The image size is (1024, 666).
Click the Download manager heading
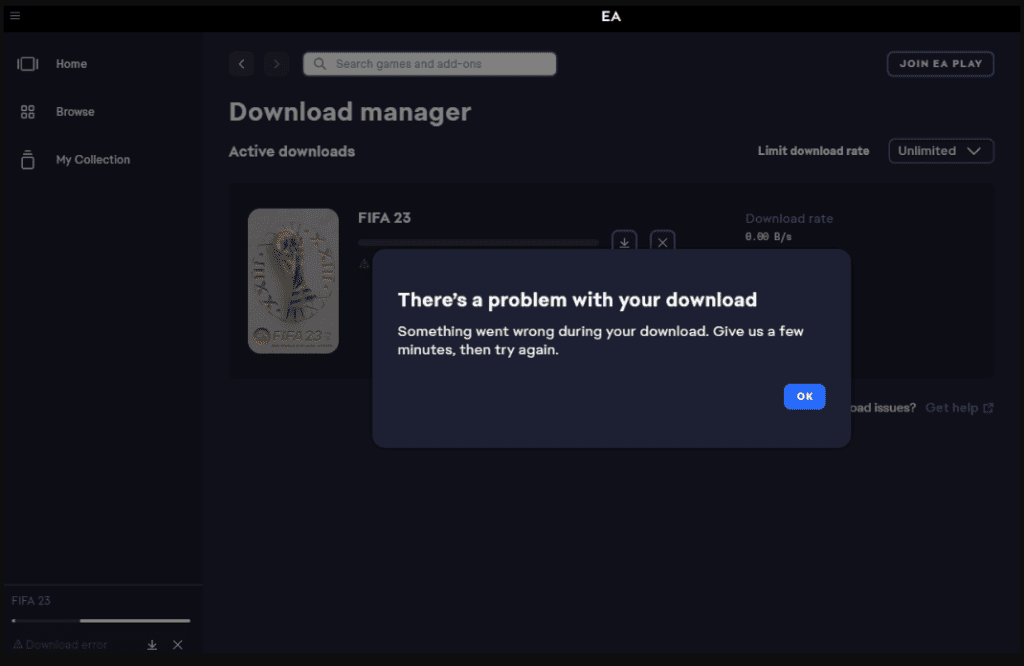pos(349,112)
